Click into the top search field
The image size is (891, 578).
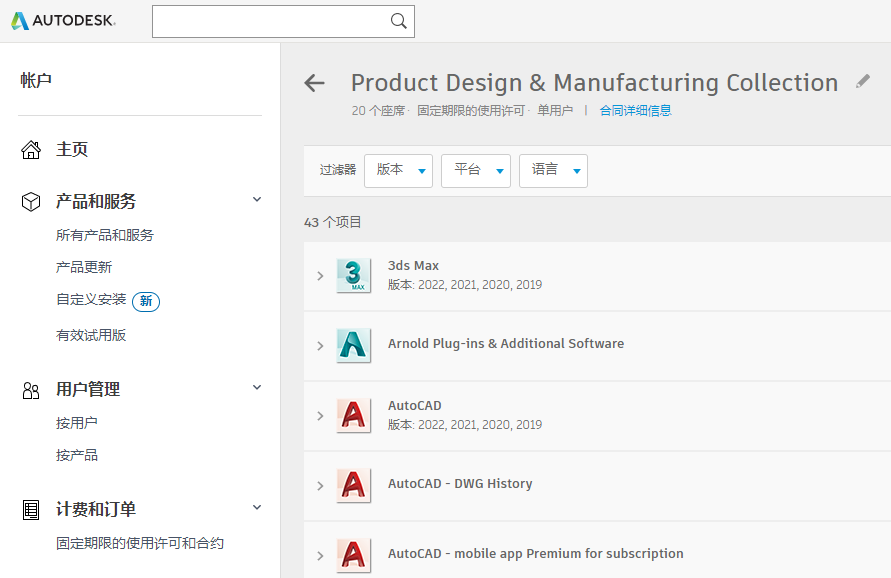coord(268,21)
